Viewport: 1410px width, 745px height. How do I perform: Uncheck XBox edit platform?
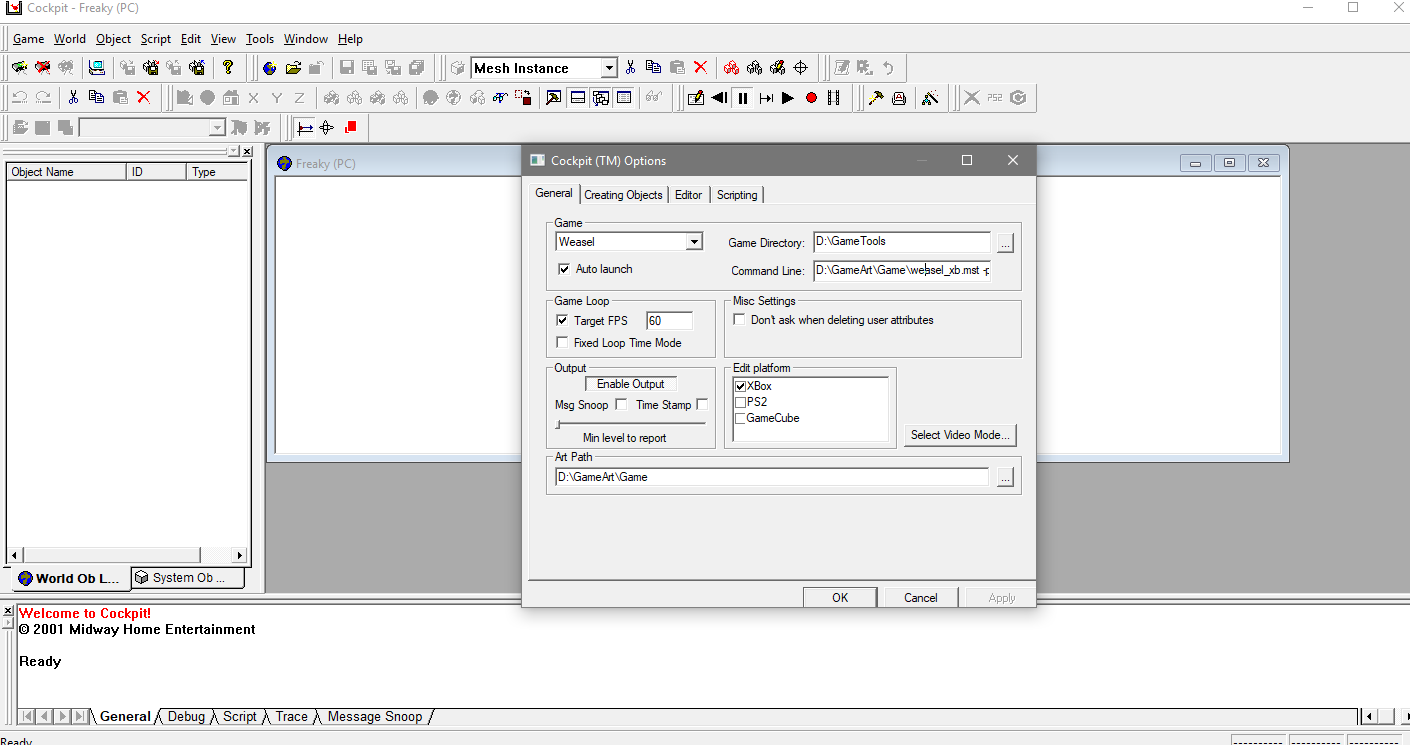741,386
